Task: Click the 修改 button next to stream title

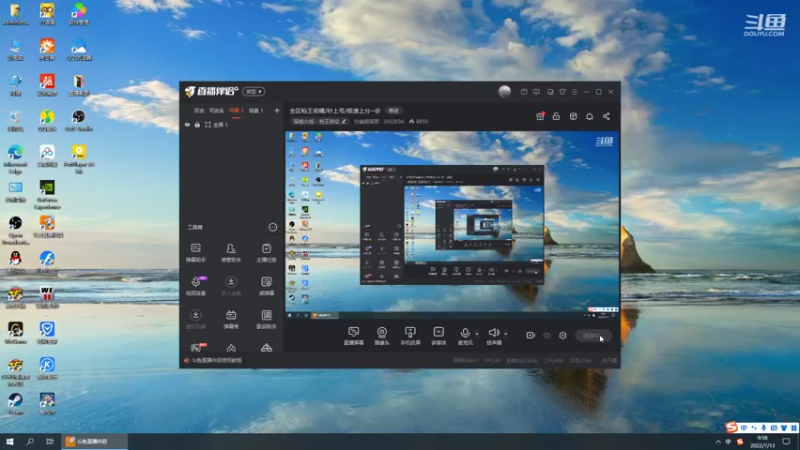Action: (x=393, y=110)
